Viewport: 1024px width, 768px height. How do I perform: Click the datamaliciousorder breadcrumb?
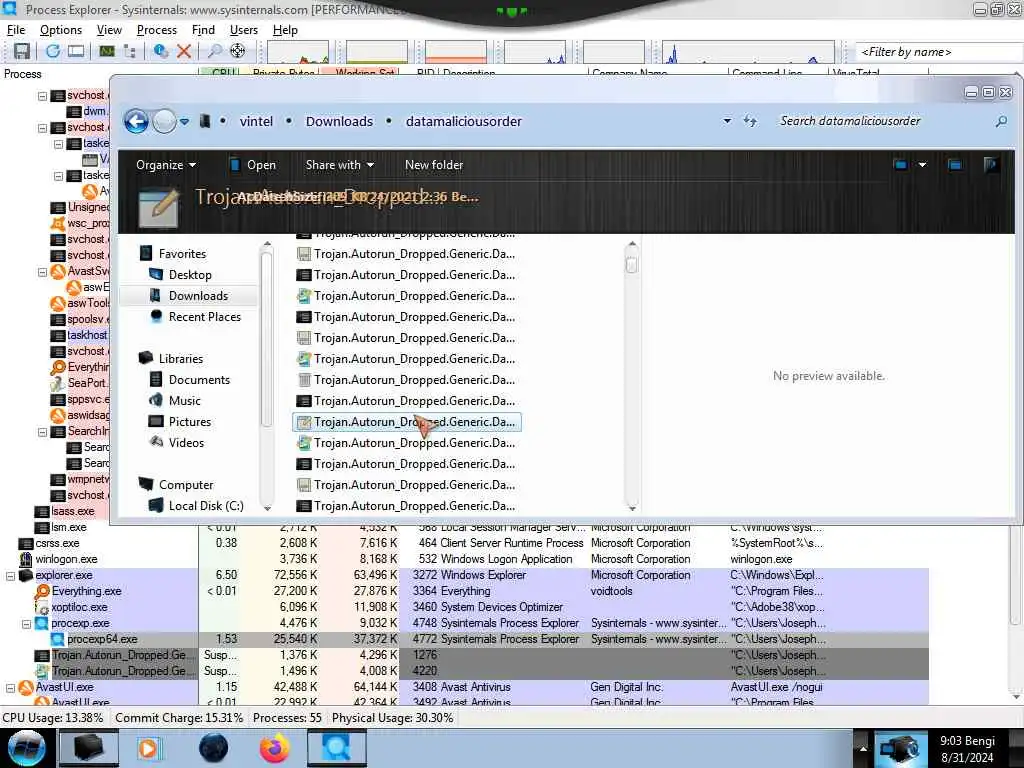point(464,121)
